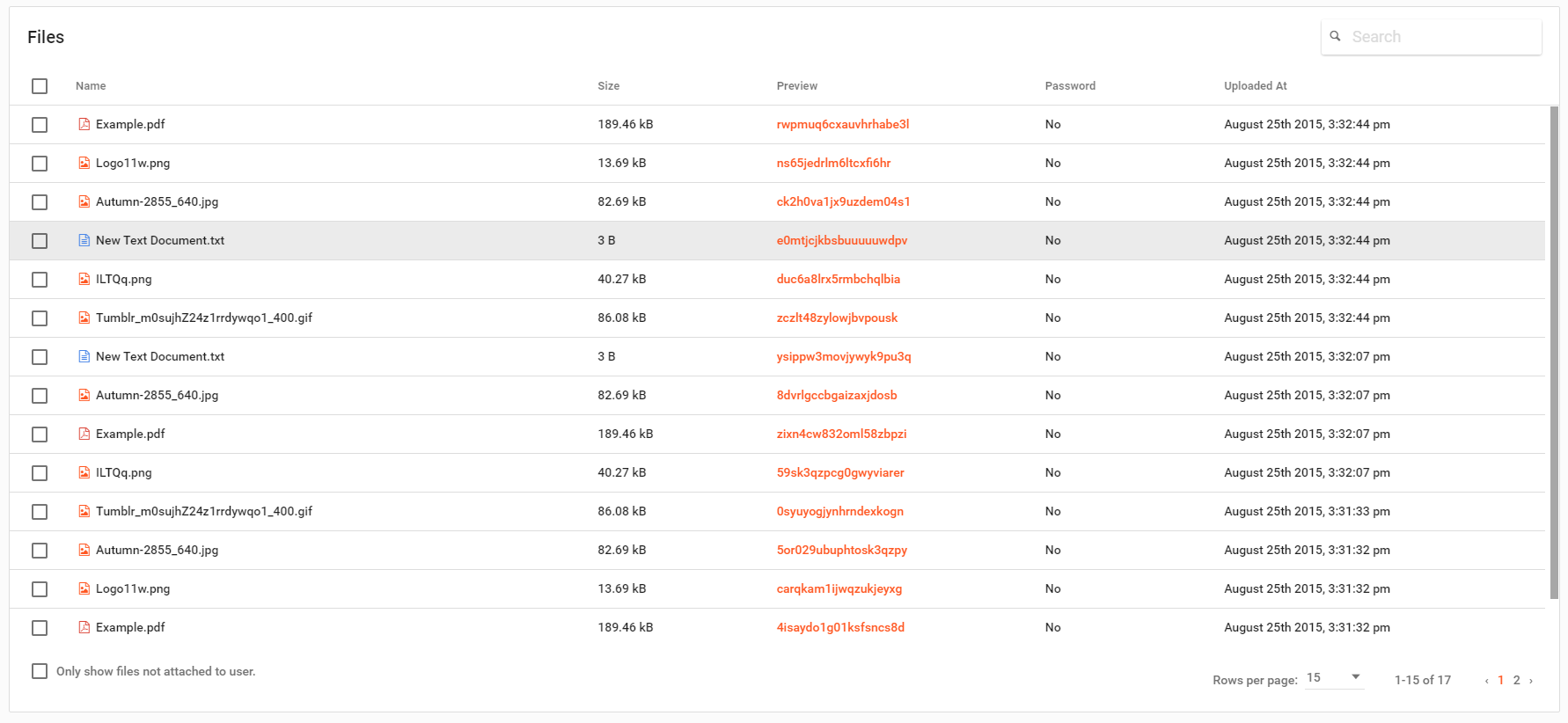The height and width of the screenshot is (723, 1568).
Task: Open preview link ysippw3movjywyk9pu3q
Action: 843,356
